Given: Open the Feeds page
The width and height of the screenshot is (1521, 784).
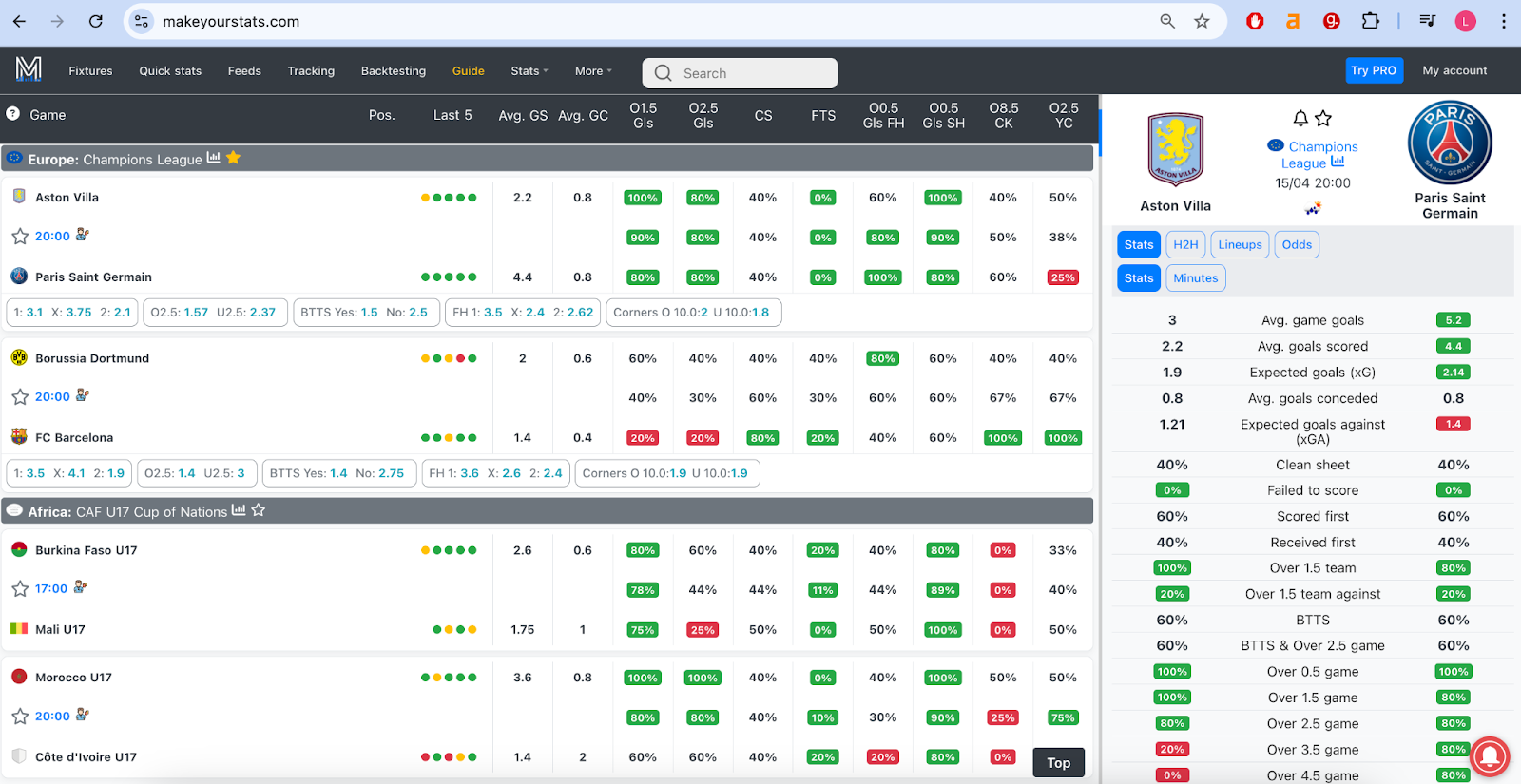Looking at the screenshot, I should click(244, 71).
